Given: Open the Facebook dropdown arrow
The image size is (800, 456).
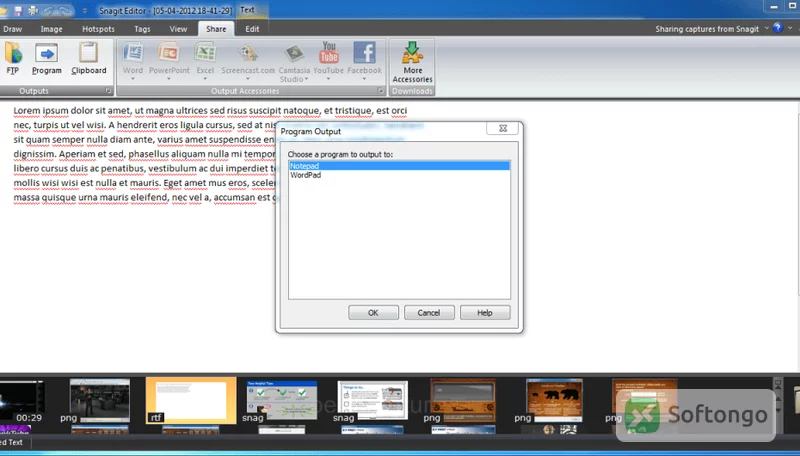Looking at the screenshot, I should pyautogui.click(x=364, y=79).
